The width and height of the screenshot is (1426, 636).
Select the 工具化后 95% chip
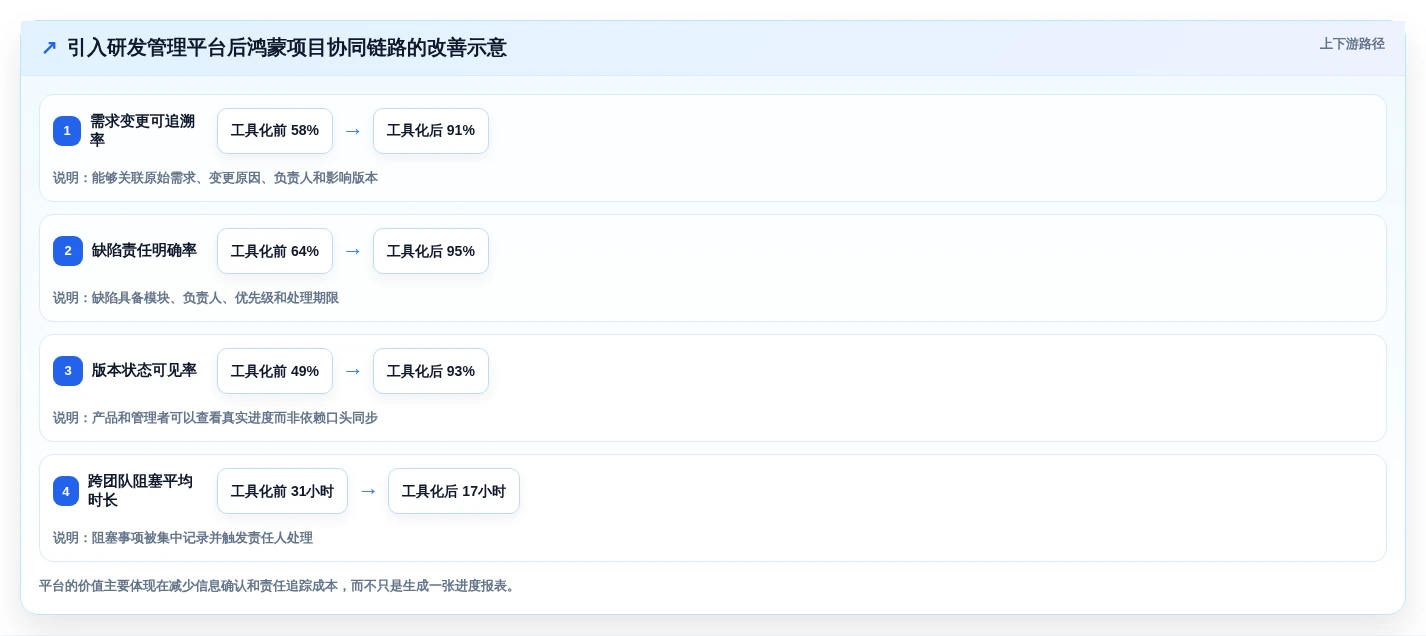click(431, 251)
